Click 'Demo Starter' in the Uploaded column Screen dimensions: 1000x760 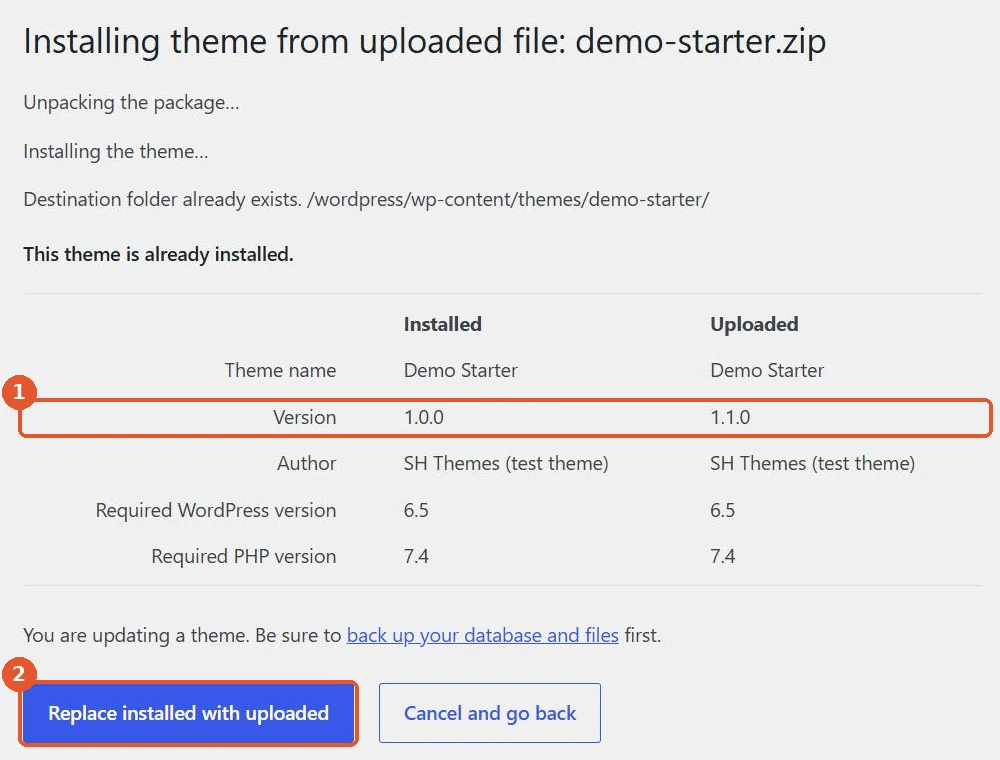767,370
